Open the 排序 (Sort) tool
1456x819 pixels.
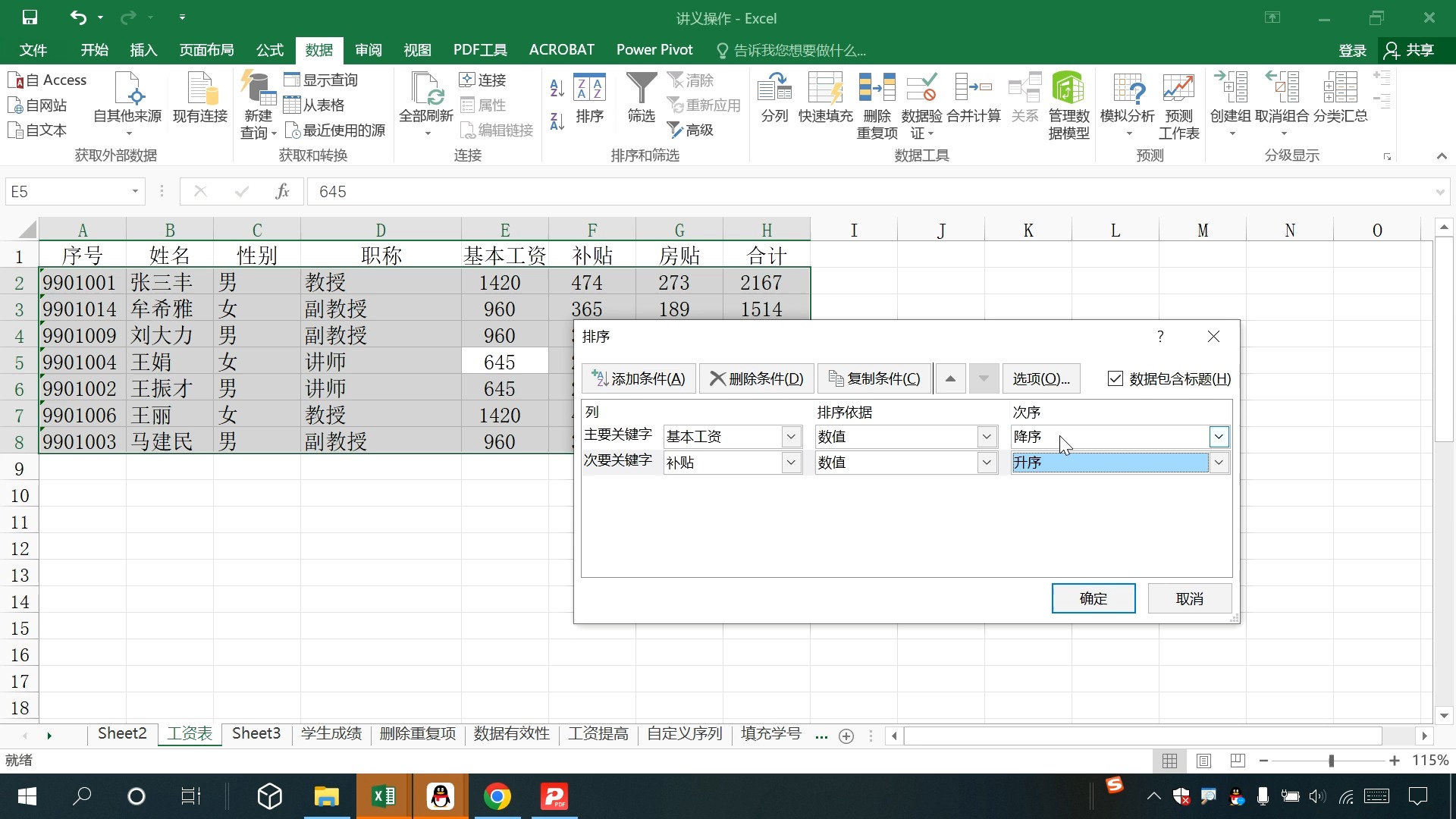click(590, 102)
